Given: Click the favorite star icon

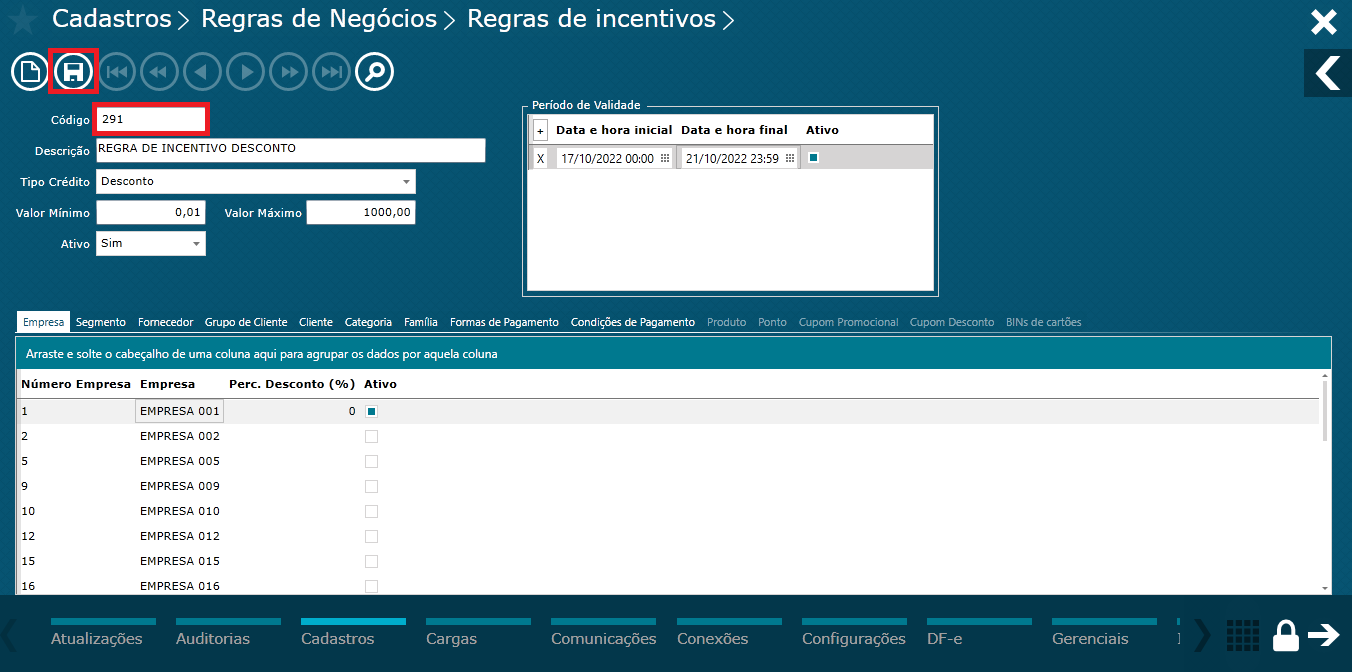Looking at the screenshot, I should (x=23, y=21).
